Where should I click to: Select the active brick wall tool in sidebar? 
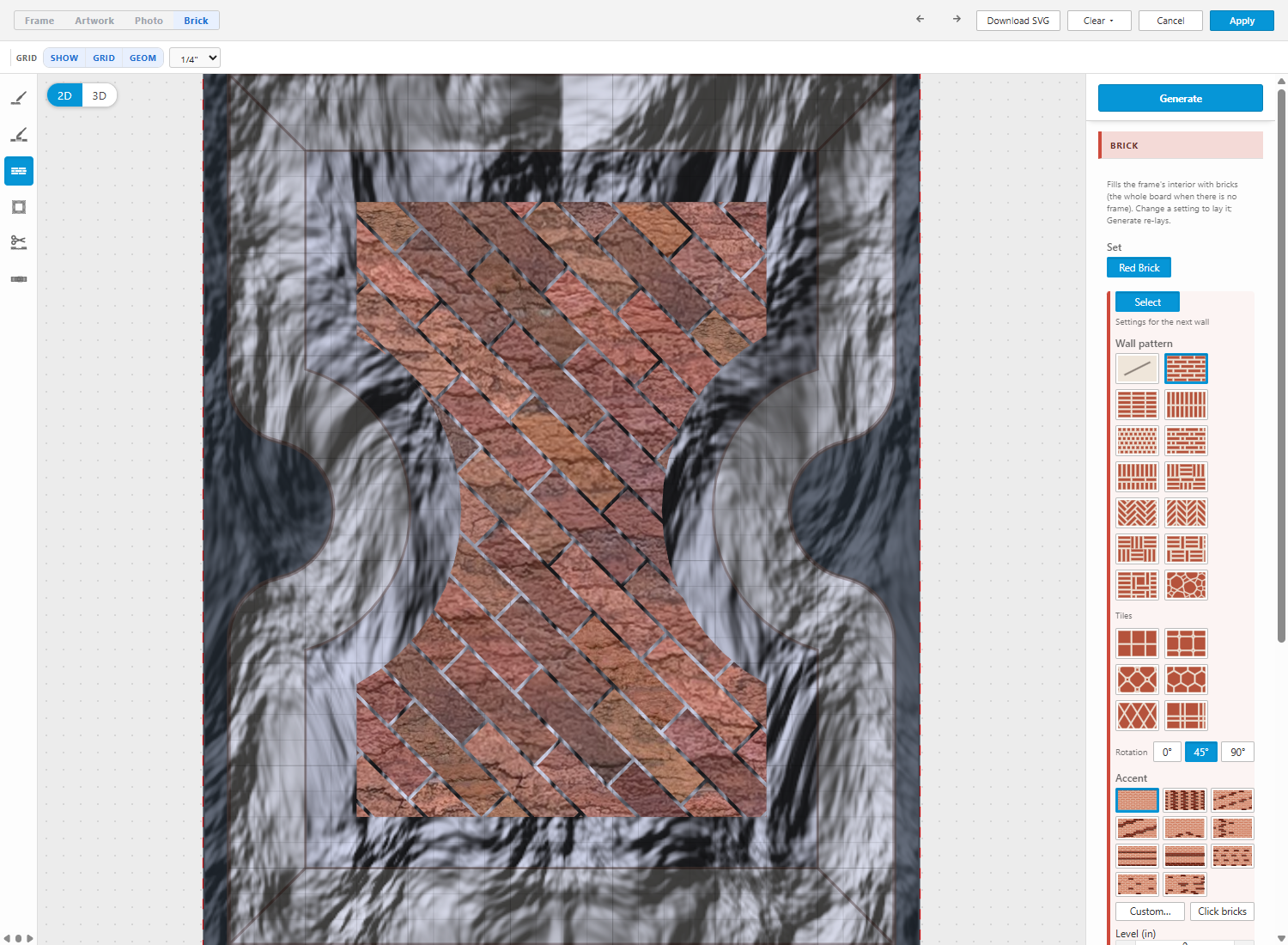(x=19, y=171)
